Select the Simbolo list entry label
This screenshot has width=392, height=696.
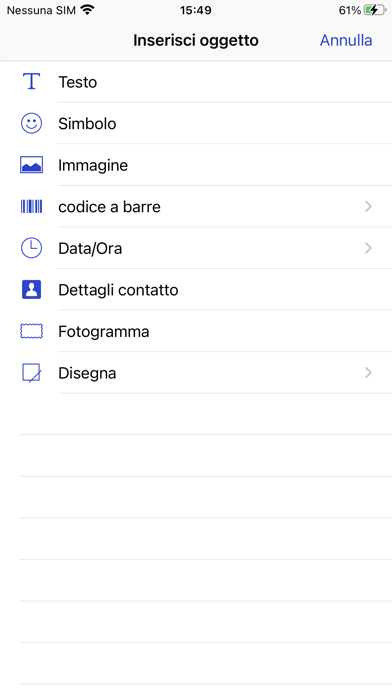point(87,123)
